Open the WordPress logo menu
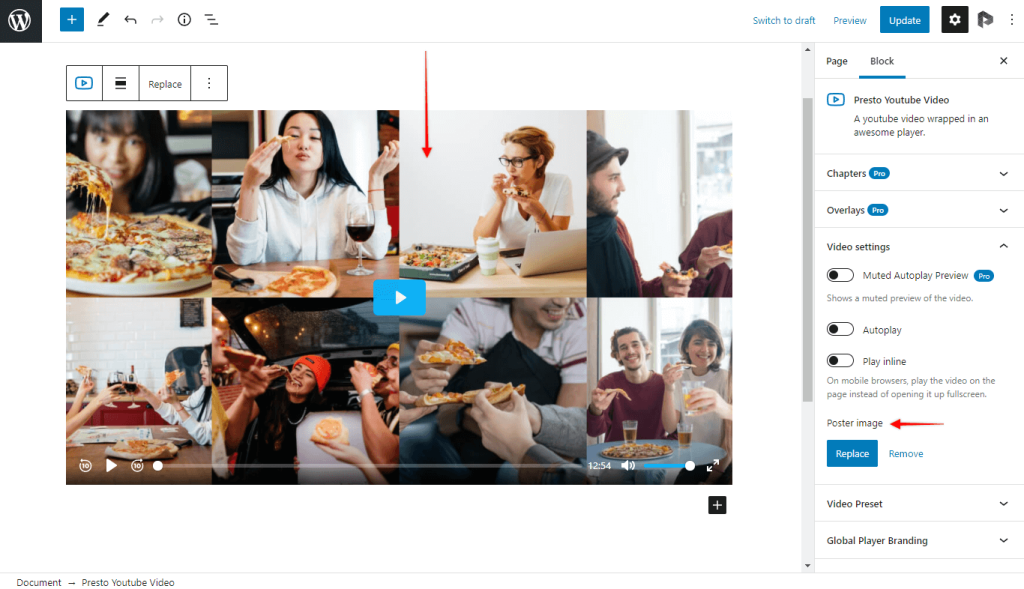Viewport: 1024px width, 589px height. 20,21
